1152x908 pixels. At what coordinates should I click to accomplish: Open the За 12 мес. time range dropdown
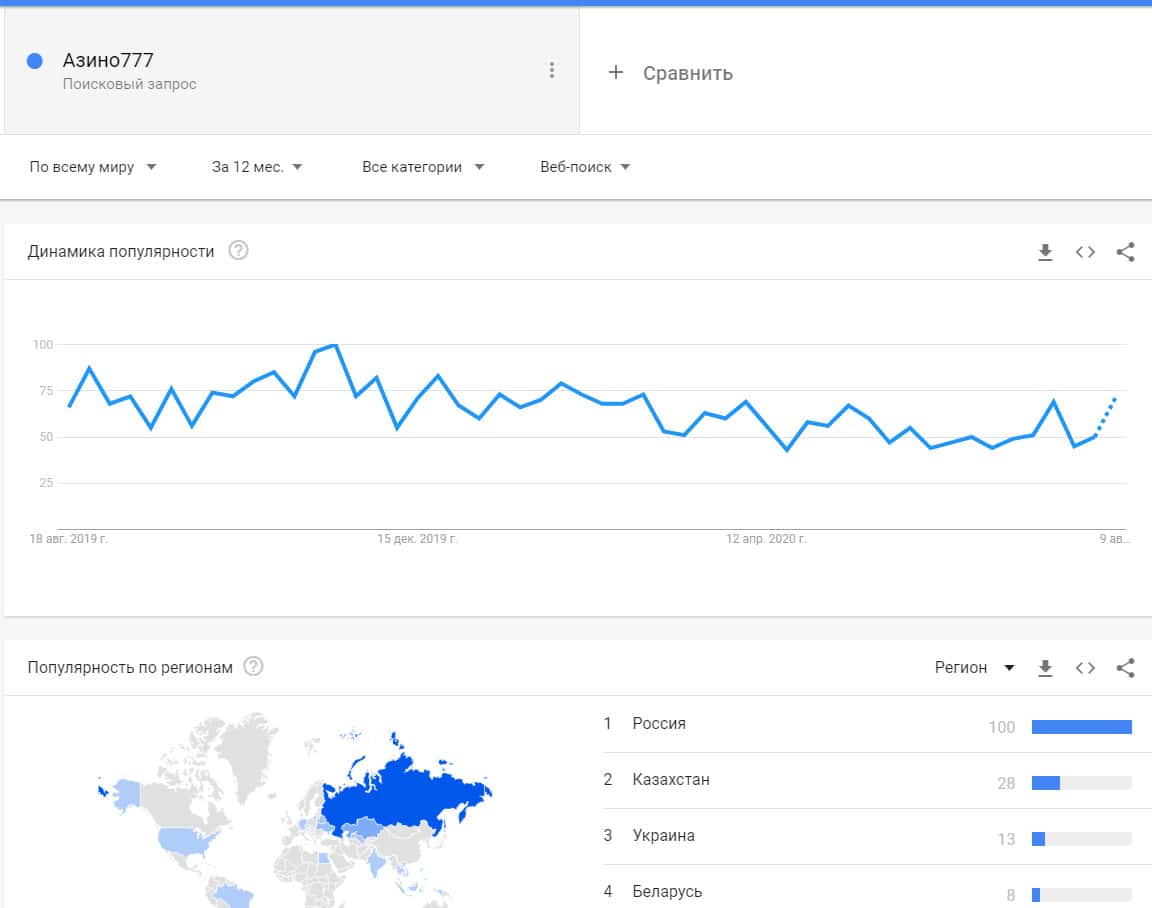pyautogui.click(x=257, y=167)
